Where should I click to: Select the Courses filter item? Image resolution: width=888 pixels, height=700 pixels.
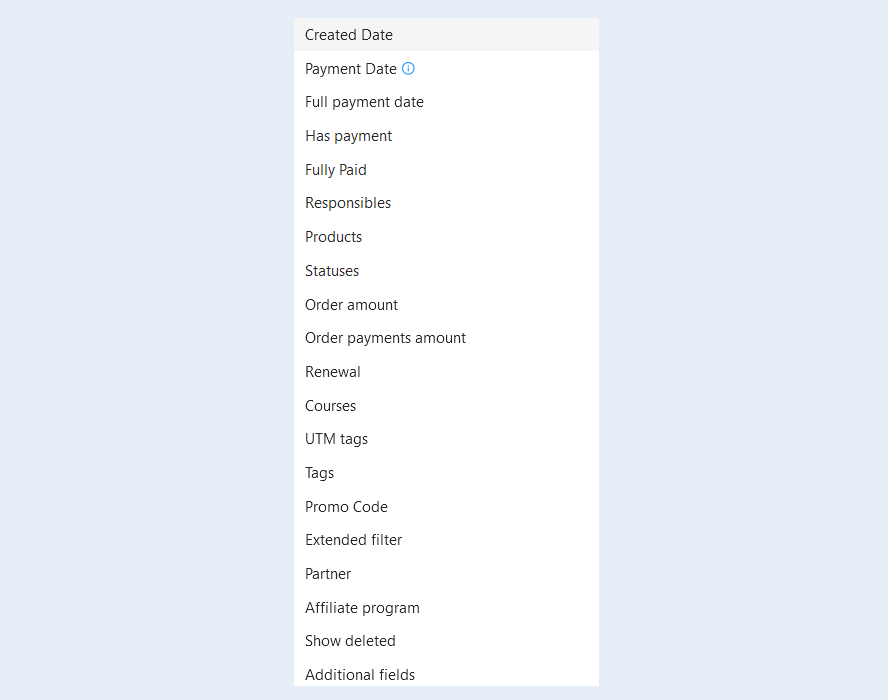[x=446, y=406]
